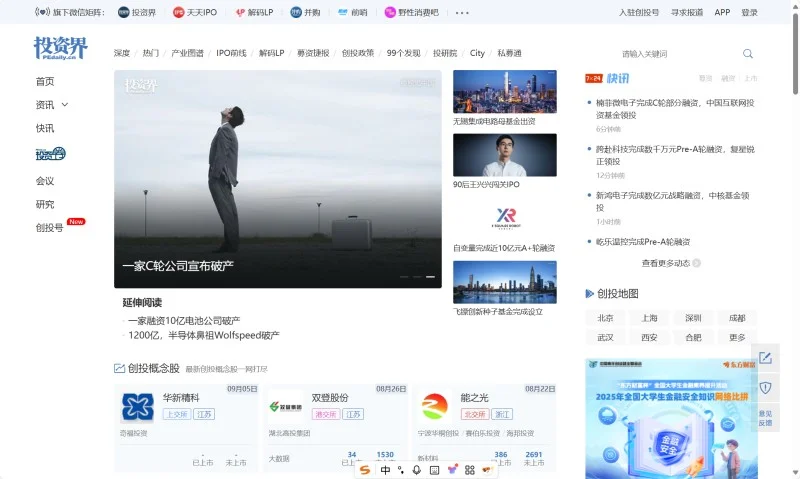The height and width of the screenshot is (479, 800).
Task: Open the 天天IPO WeChat account icon
Action: pos(178,12)
